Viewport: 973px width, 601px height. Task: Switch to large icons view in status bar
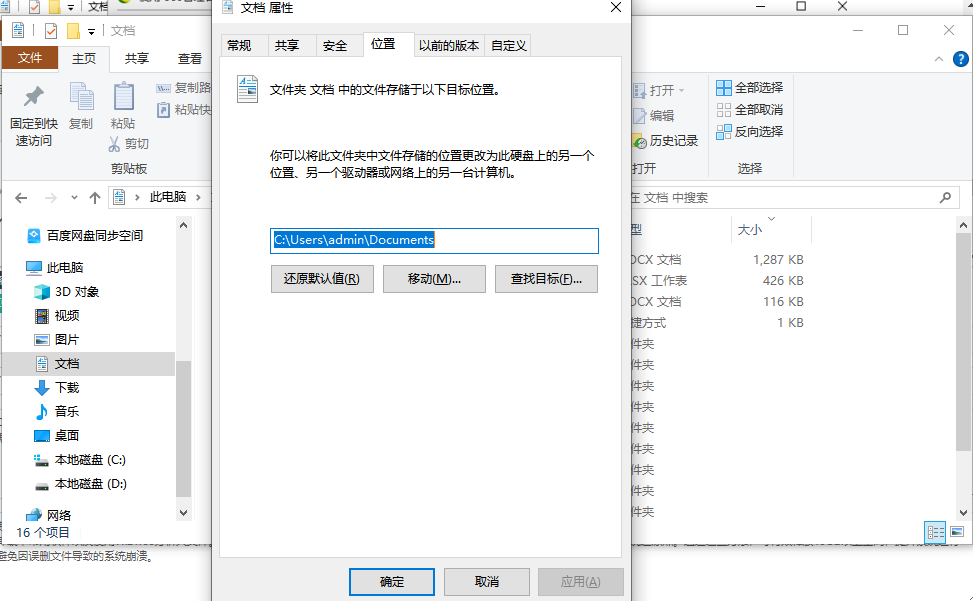957,532
